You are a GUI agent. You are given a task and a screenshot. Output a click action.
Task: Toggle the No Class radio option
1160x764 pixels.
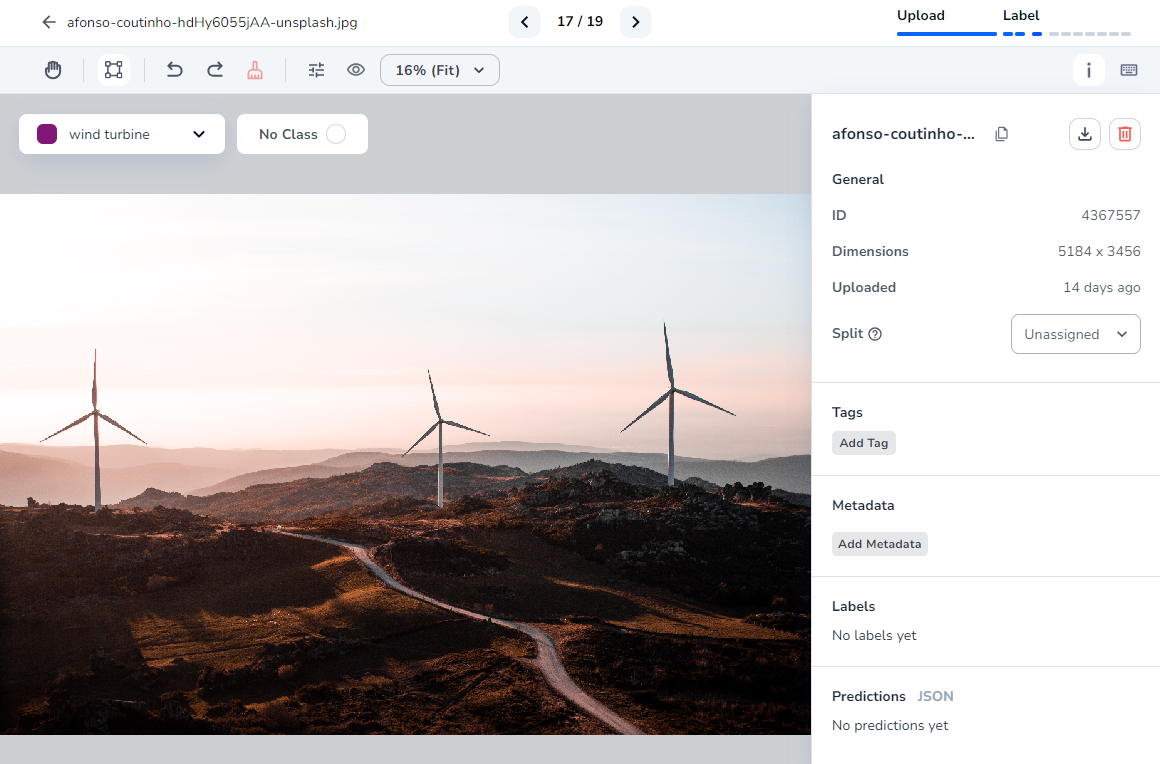(x=336, y=134)
